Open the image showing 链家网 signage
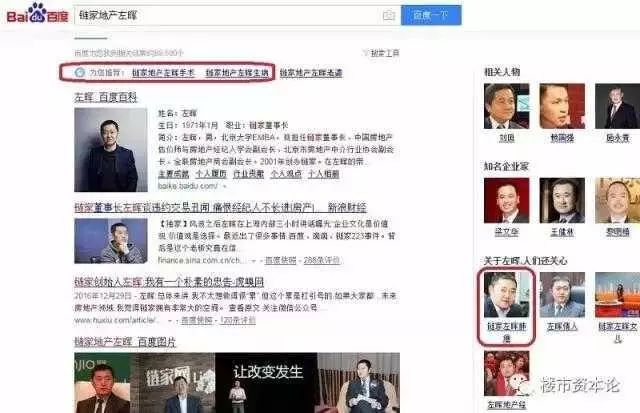The height and width of the screenshot is (413, 640). (x=173, y=383)
